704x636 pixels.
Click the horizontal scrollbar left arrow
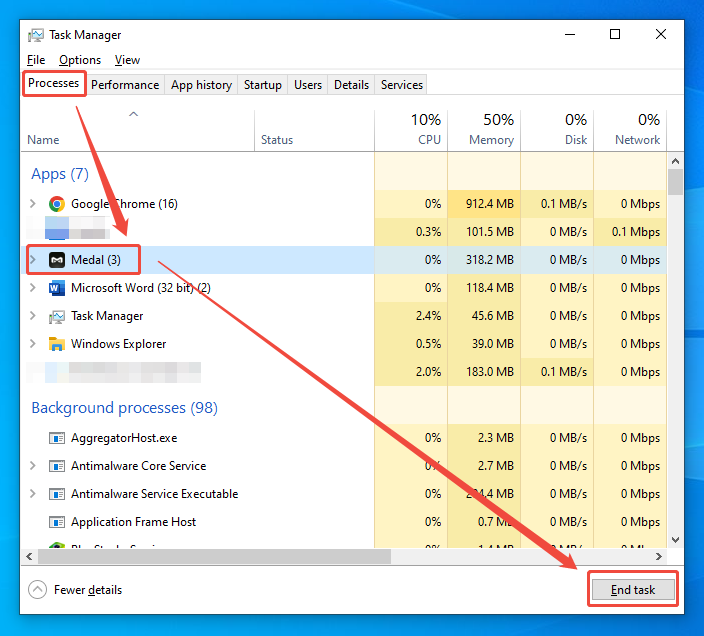(29, 557)
